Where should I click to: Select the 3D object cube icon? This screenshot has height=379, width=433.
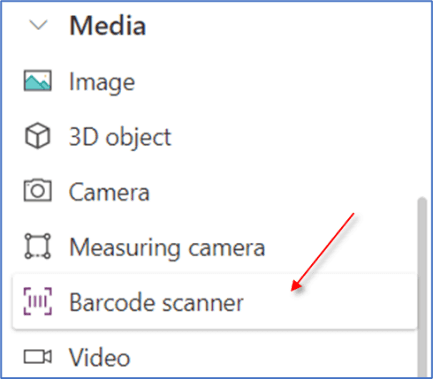pyautogui.click(x=38, y=136)
